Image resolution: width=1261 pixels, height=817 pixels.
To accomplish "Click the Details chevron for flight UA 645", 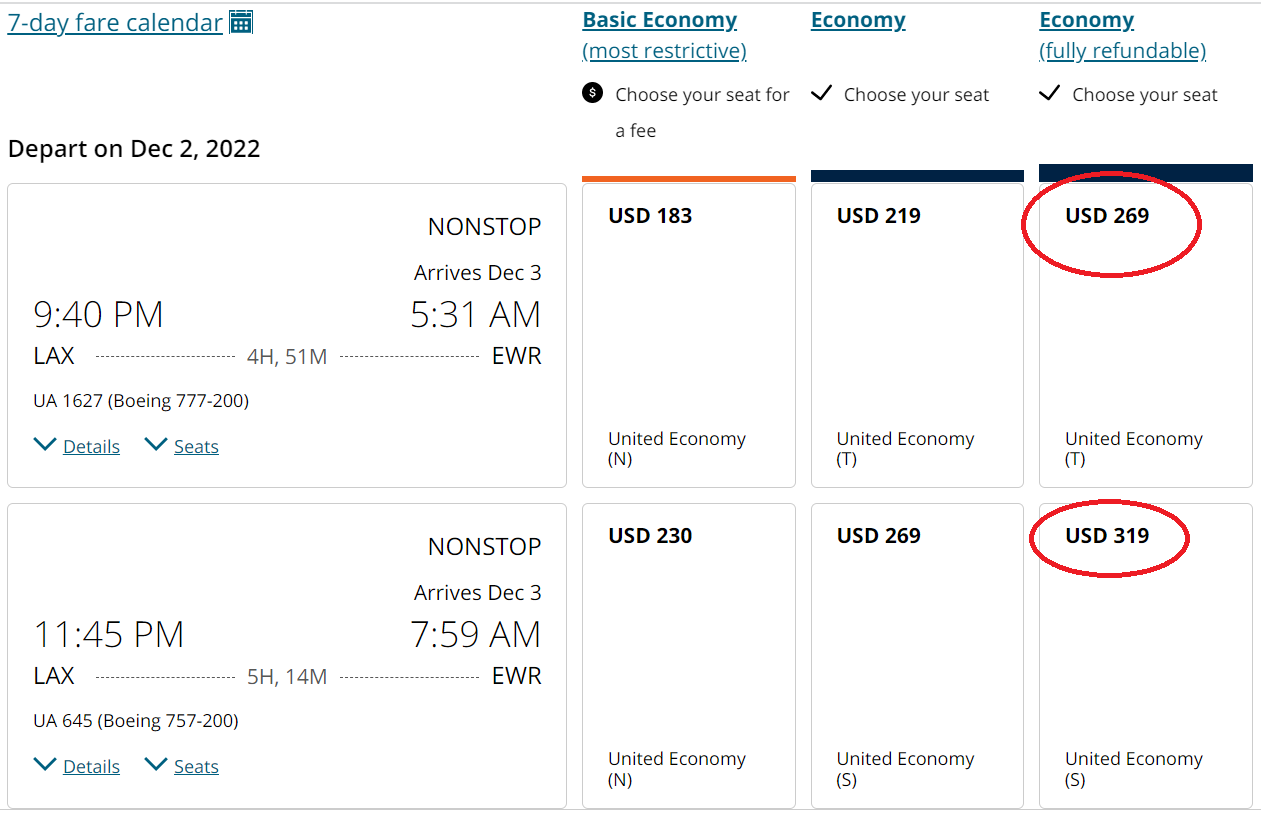I will (x=45, y=764).
